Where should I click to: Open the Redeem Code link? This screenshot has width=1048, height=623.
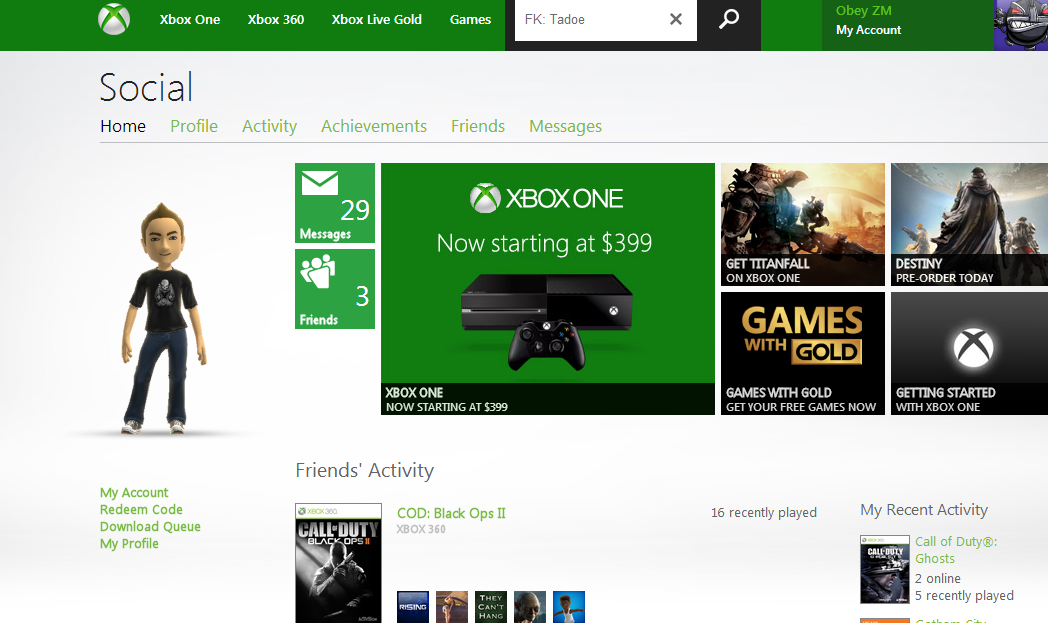(x=141, y=509)
